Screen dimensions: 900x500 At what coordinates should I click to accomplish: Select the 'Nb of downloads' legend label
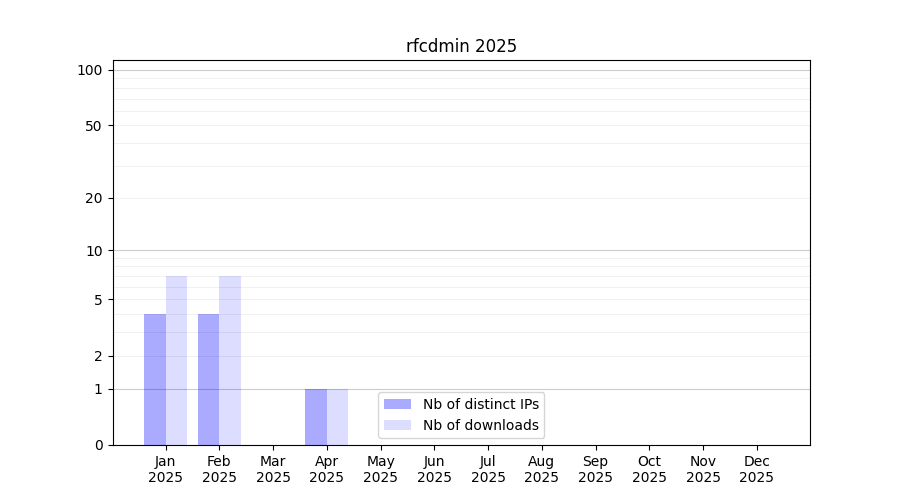(x=481, y=425)
